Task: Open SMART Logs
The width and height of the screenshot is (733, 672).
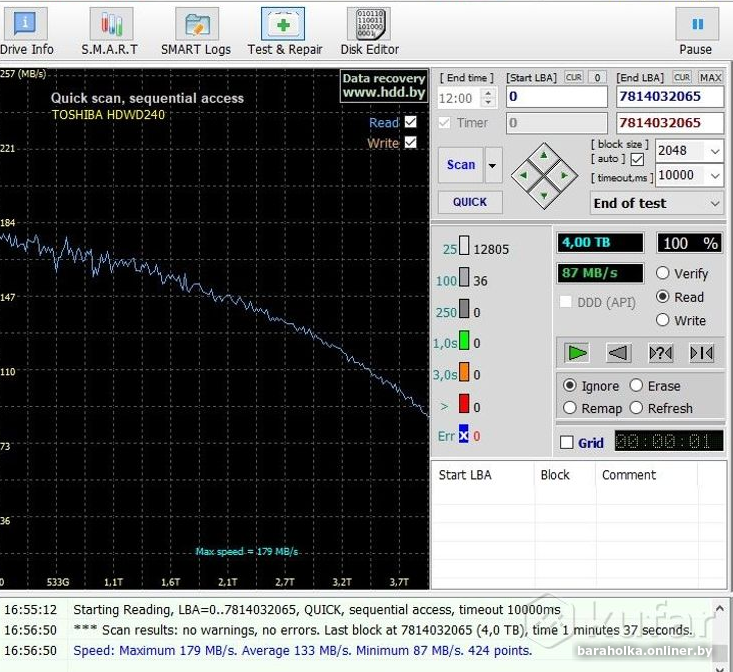Action: point(196,30)
